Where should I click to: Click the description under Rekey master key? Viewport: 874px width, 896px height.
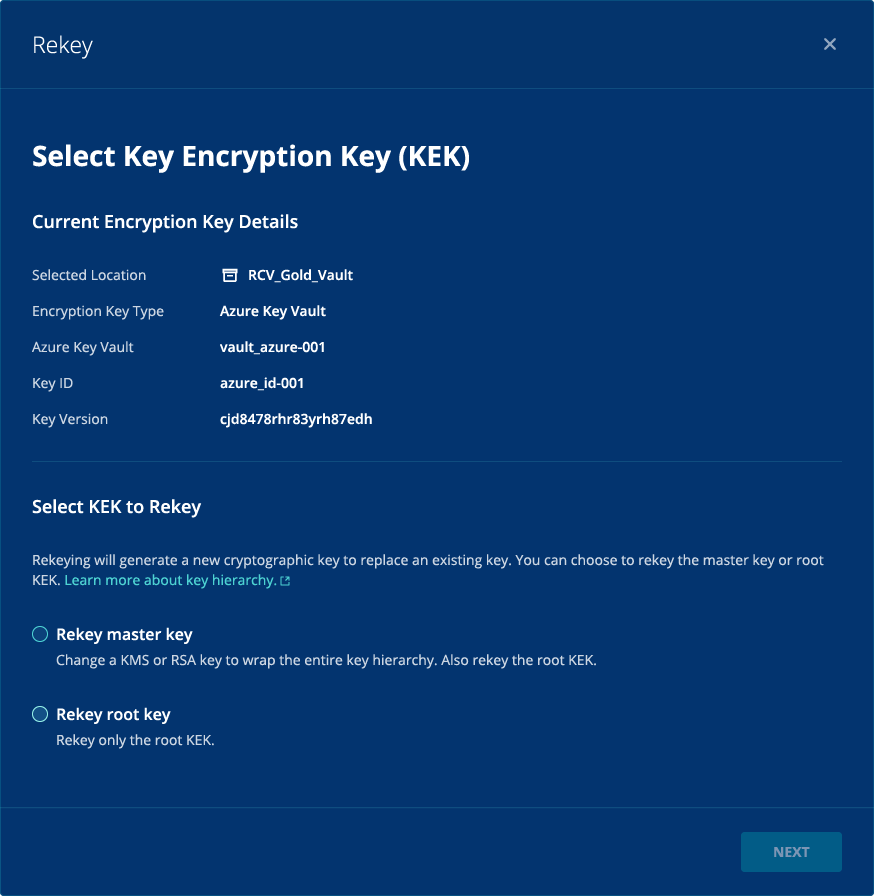click(x=326, y=661)
